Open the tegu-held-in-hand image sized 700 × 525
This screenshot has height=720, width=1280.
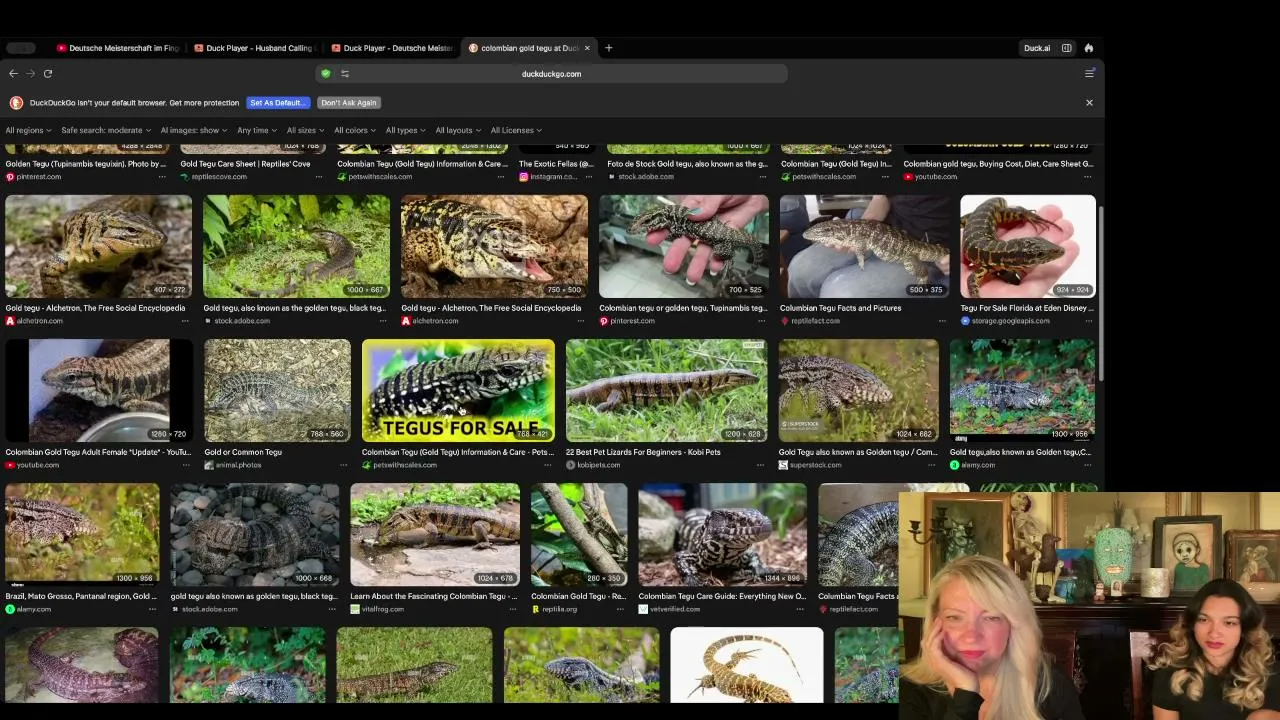tap(684, 246)
